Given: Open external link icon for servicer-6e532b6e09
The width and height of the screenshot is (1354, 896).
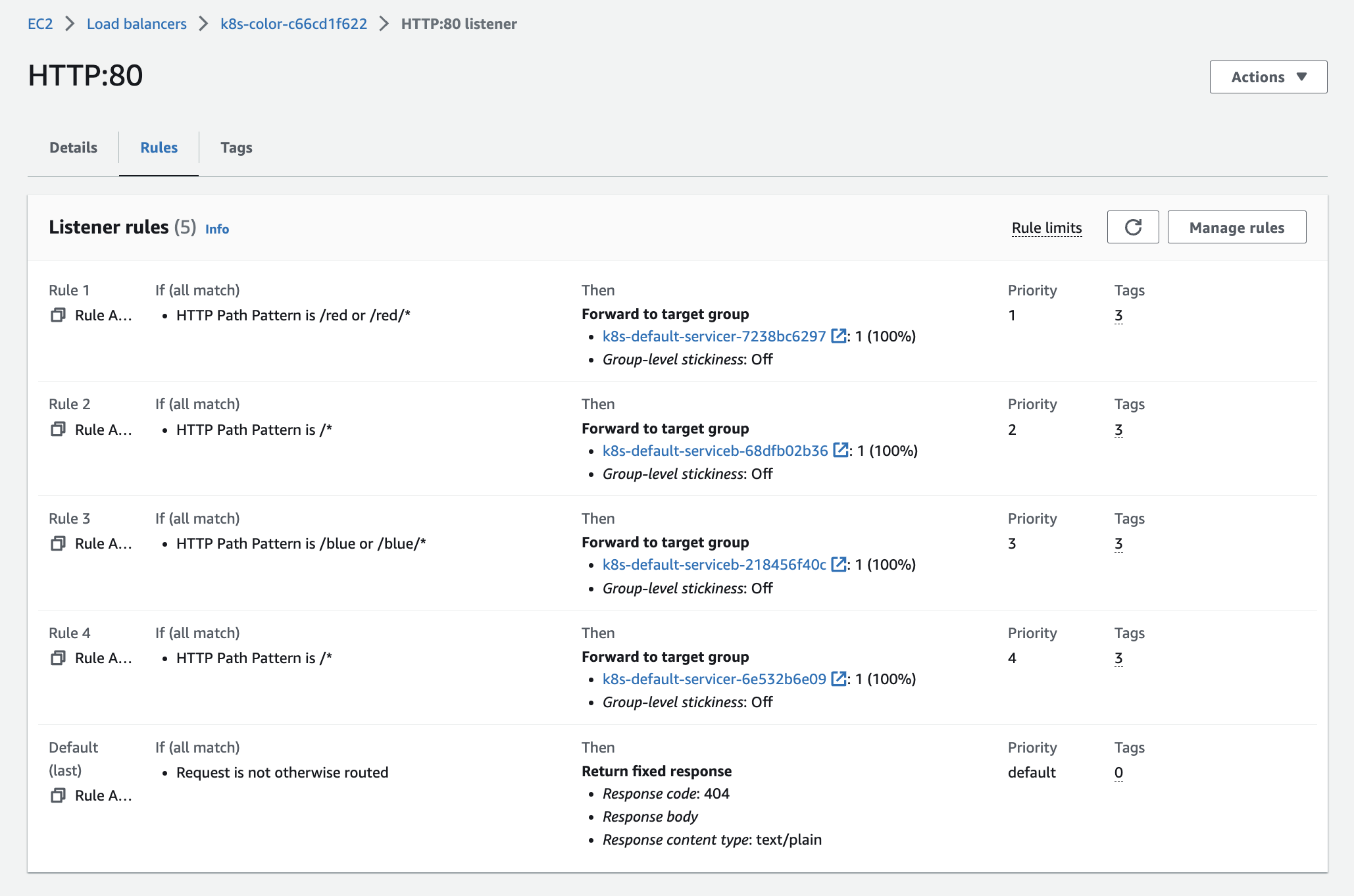Looking at the screenshot, I should pos(838,679).
